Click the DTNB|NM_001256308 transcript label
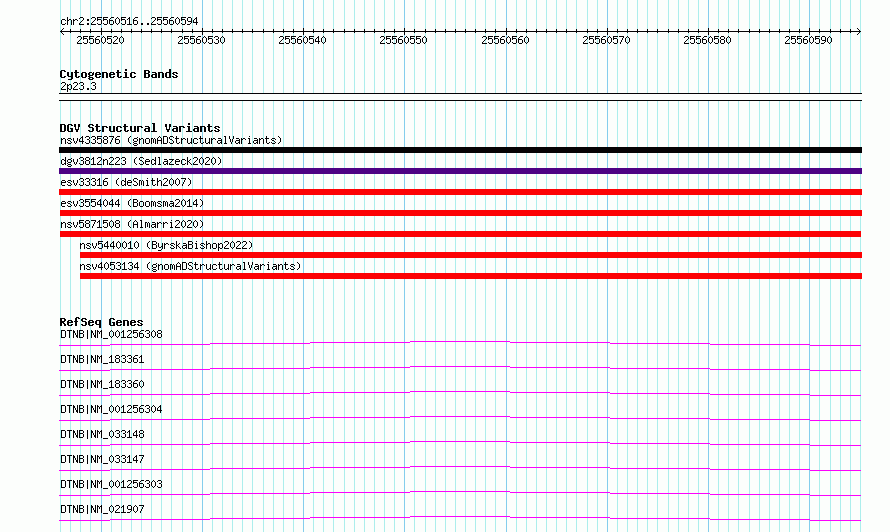 [111, 334]
